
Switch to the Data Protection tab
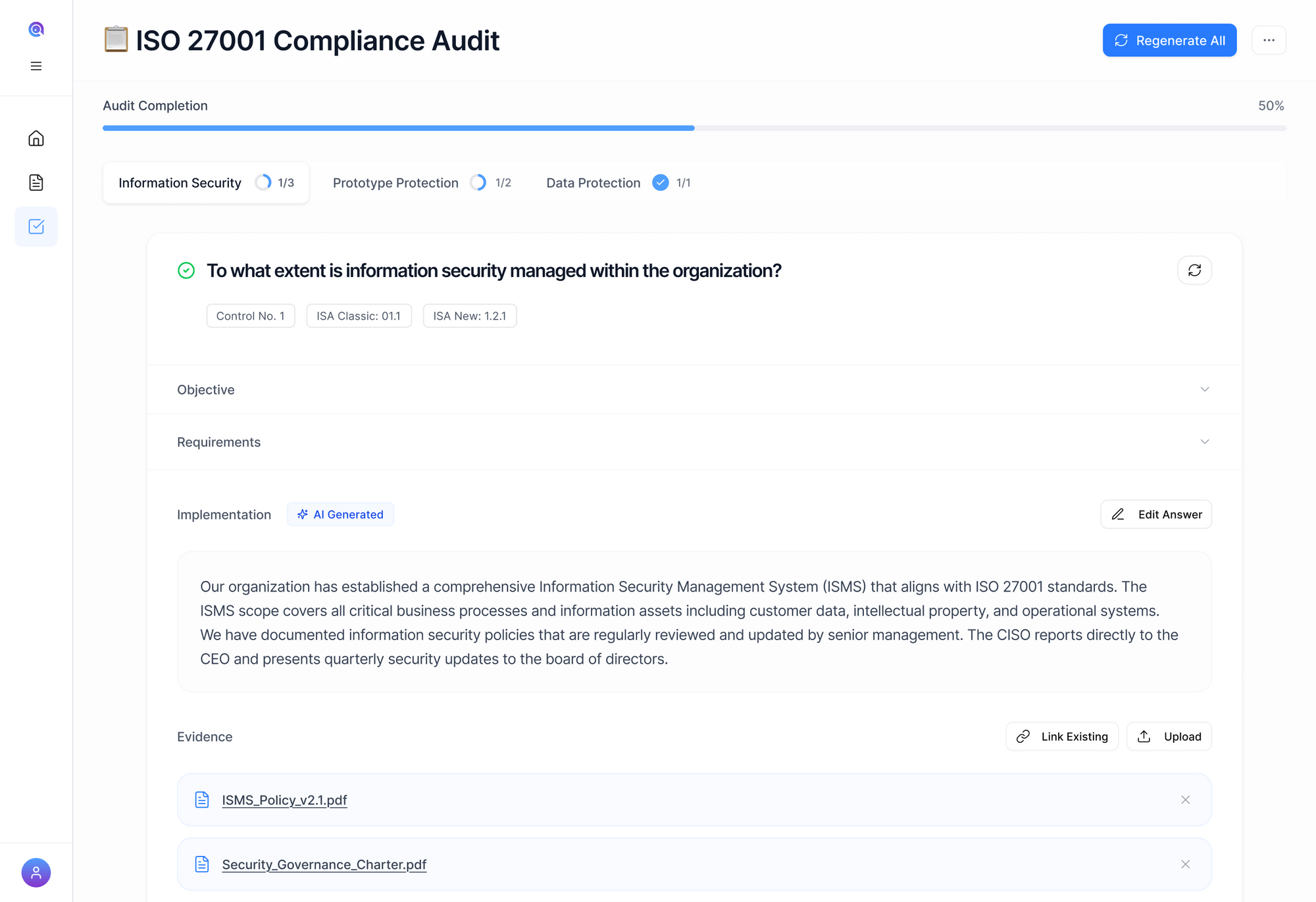[x=593, y=182]
